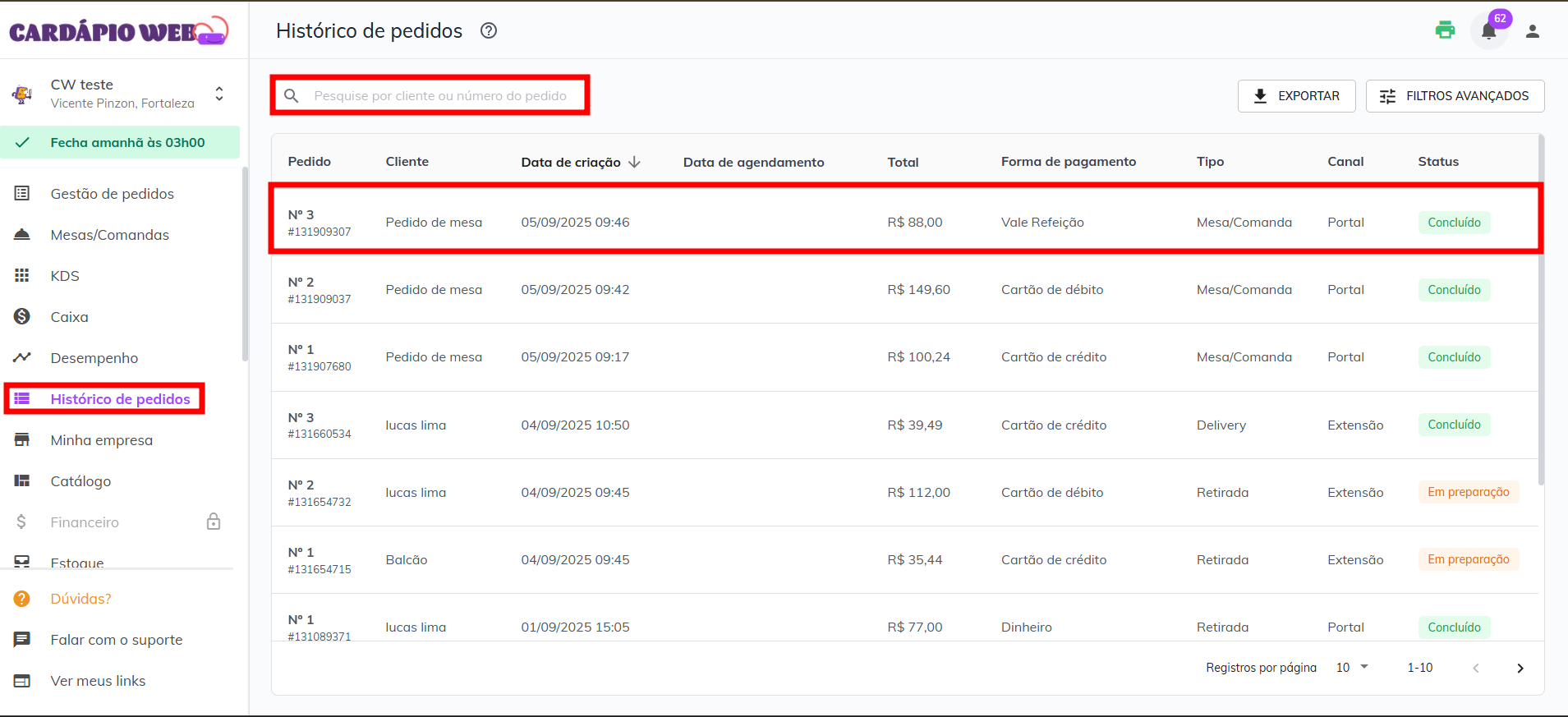Open the Registros por página dropdown
This screenshot has height=717, width=1568.
[x=1352, y=668]
